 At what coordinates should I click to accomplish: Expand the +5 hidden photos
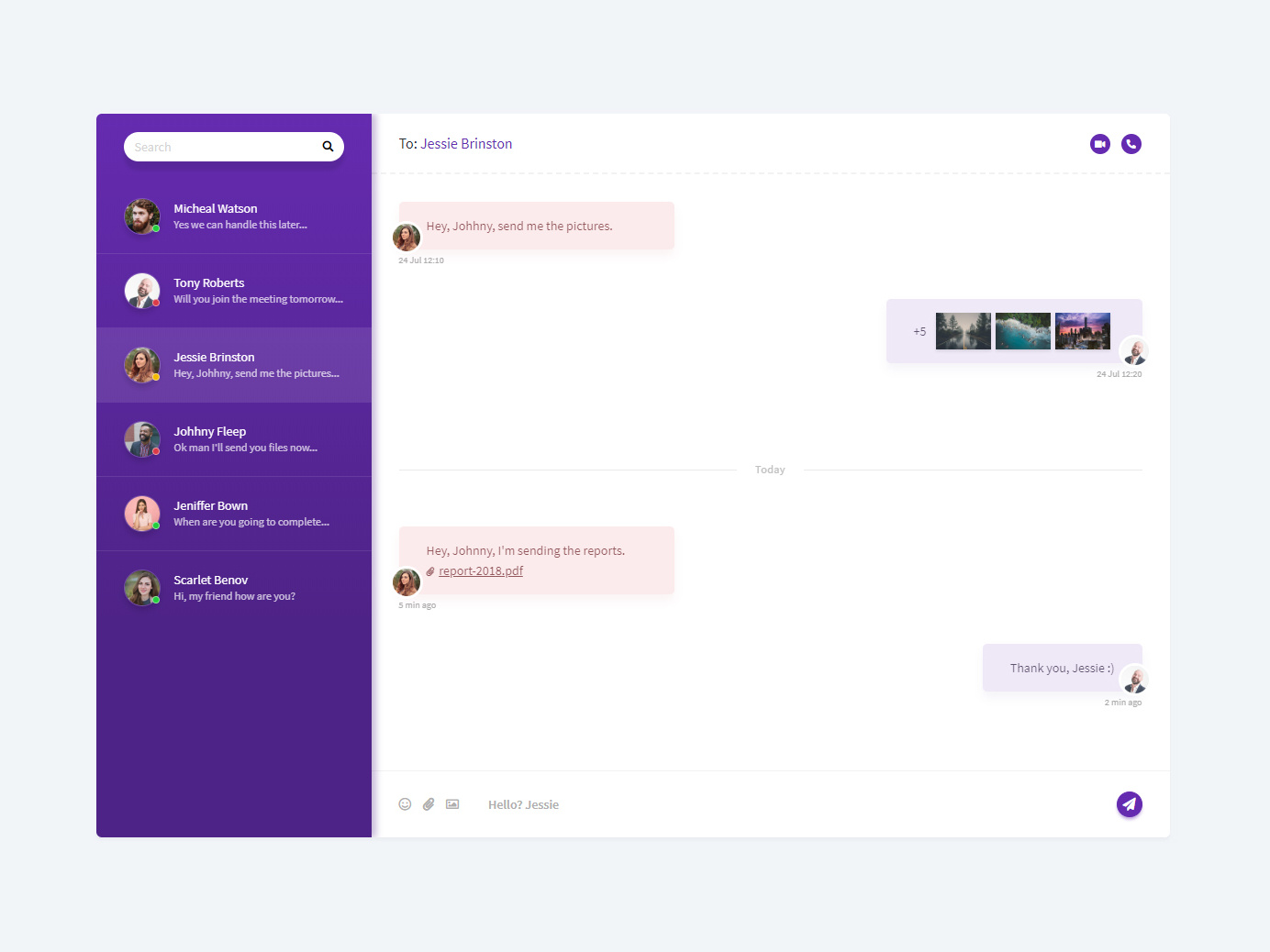[918, 331]
